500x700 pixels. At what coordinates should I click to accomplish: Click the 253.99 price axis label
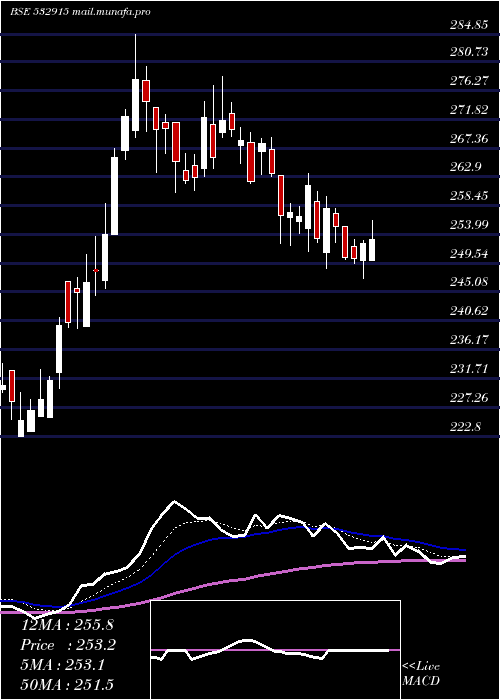(469, 225)
